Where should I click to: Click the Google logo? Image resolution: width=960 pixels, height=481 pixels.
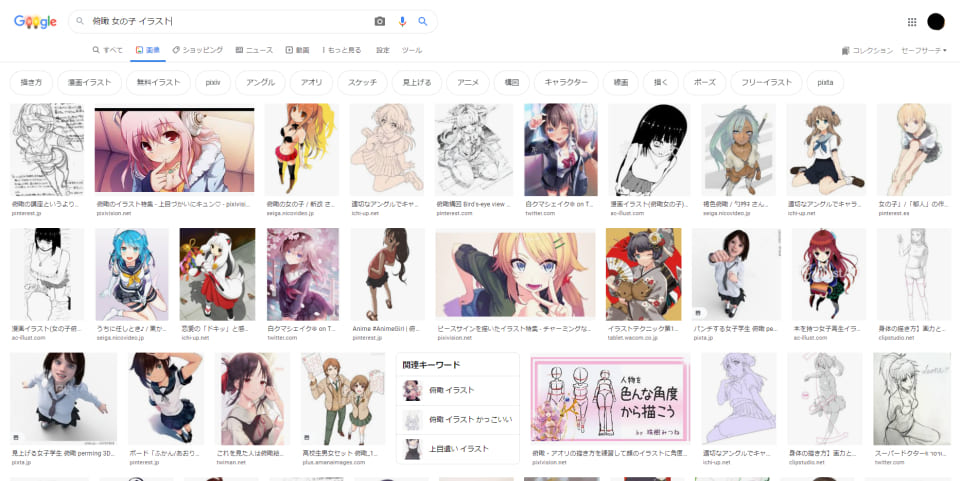click(34, 22)
